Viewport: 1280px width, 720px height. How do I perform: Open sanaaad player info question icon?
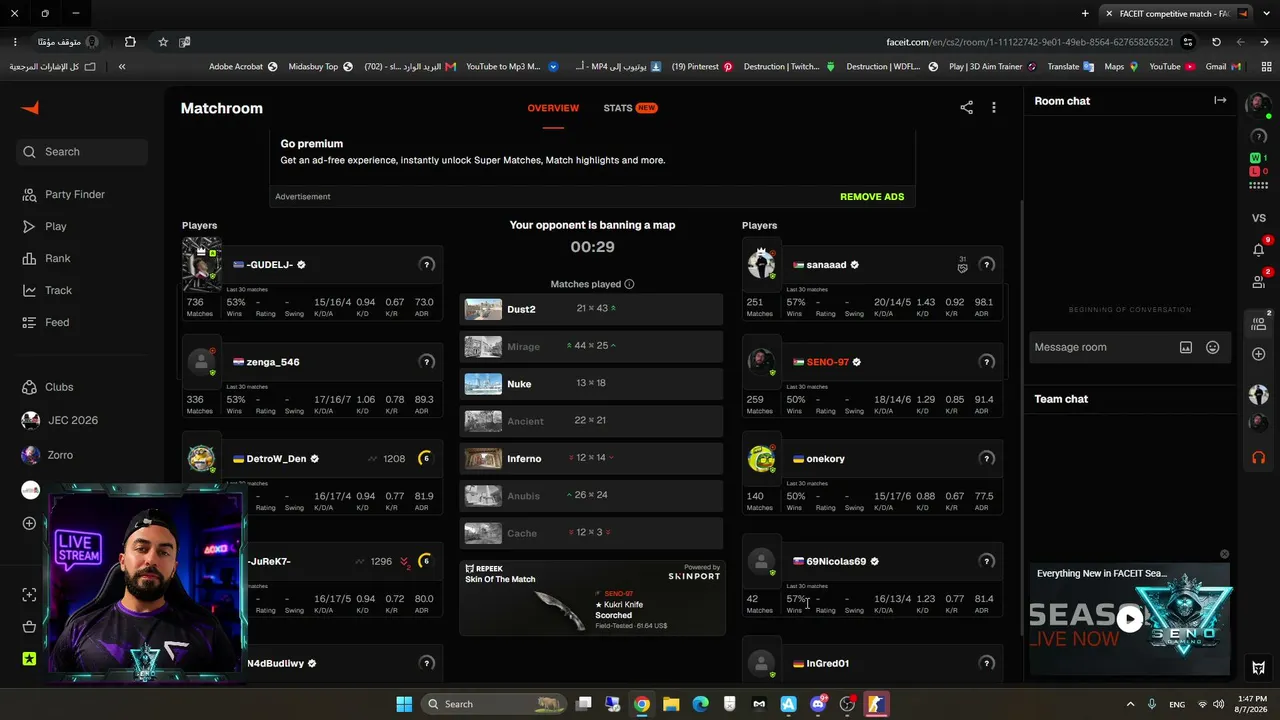pos(987,265)
